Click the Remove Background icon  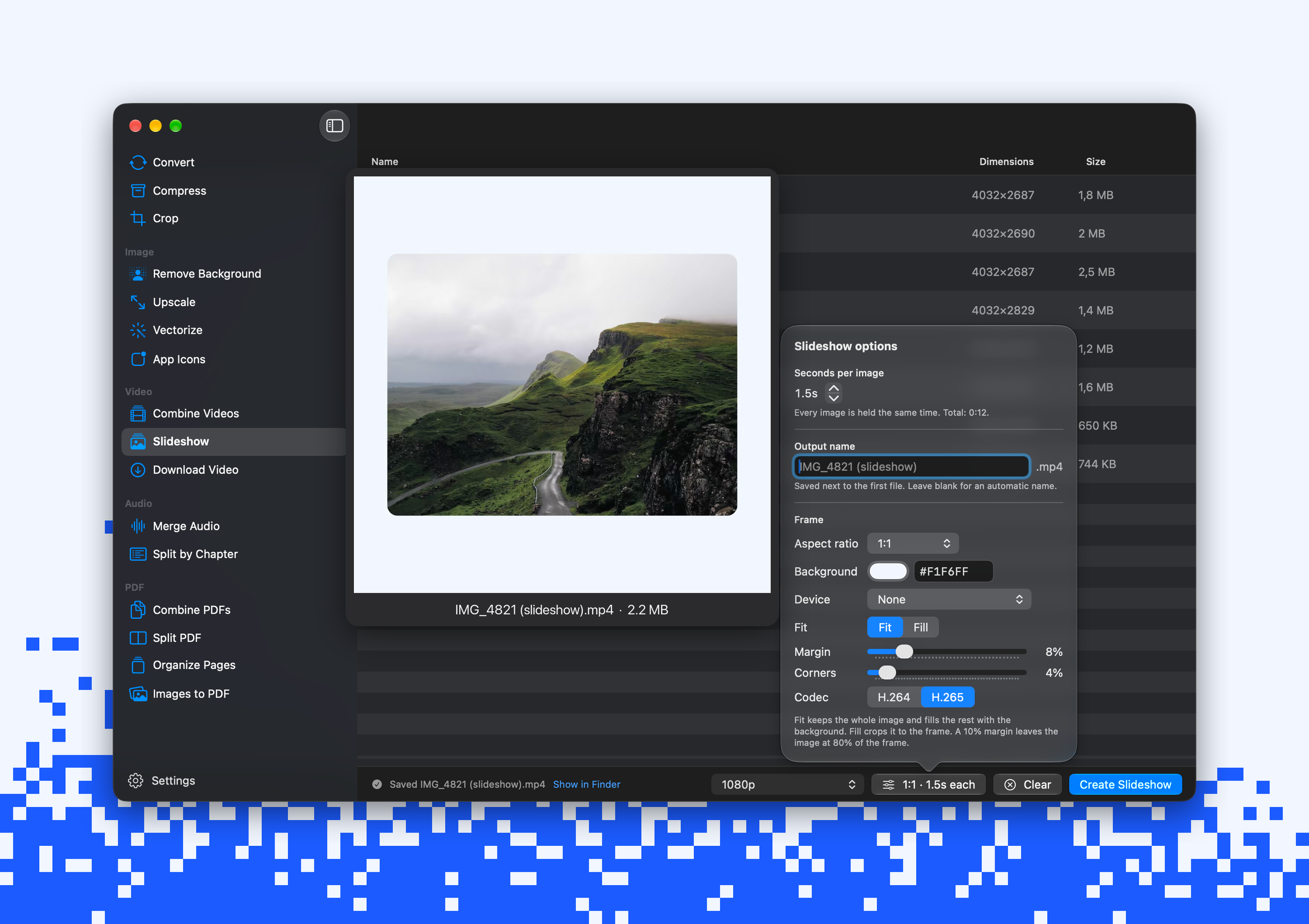click(138, 274)
